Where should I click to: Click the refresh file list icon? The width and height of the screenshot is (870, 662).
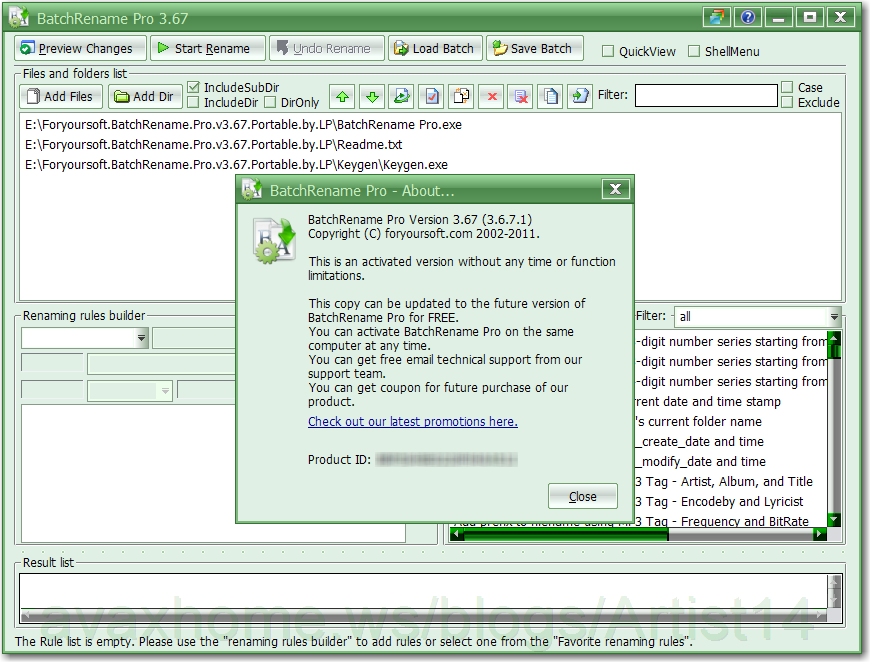[x=402, y=97]
